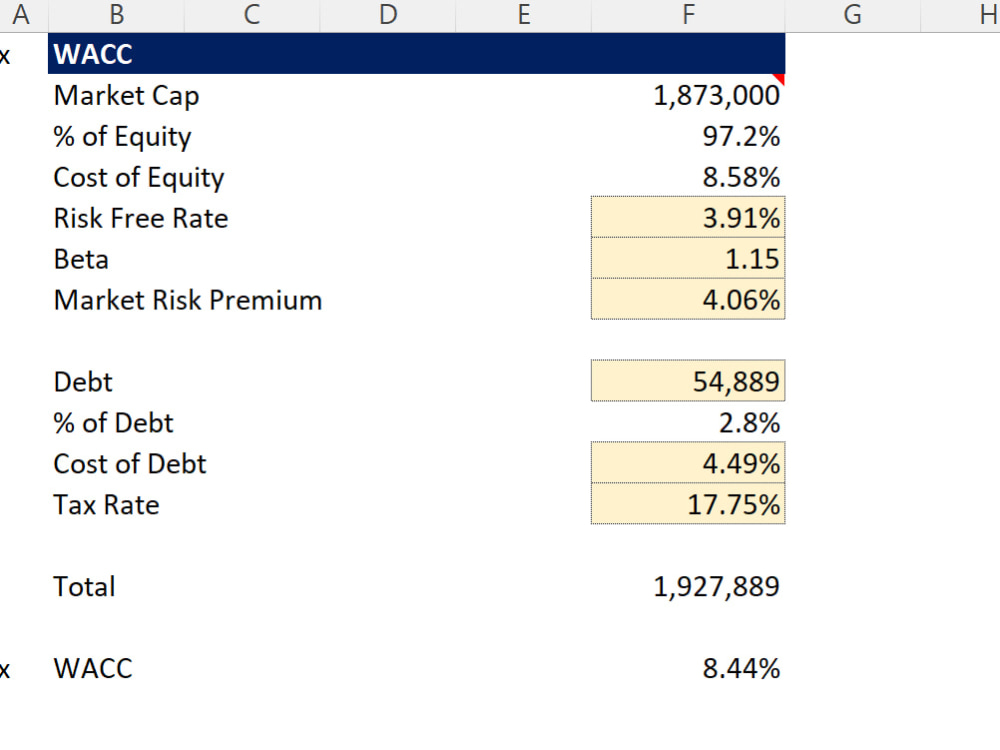
Task: Select column G header
Action: click(x=853, y=15)
